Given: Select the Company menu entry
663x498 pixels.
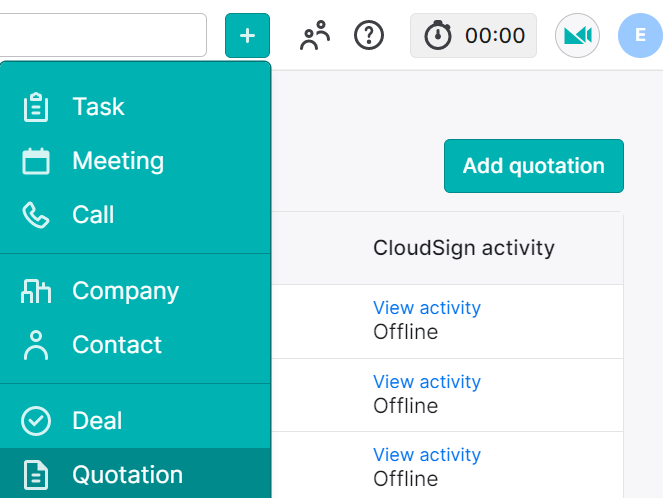Looking at the screenshot, I should click(x=135, y=291).
